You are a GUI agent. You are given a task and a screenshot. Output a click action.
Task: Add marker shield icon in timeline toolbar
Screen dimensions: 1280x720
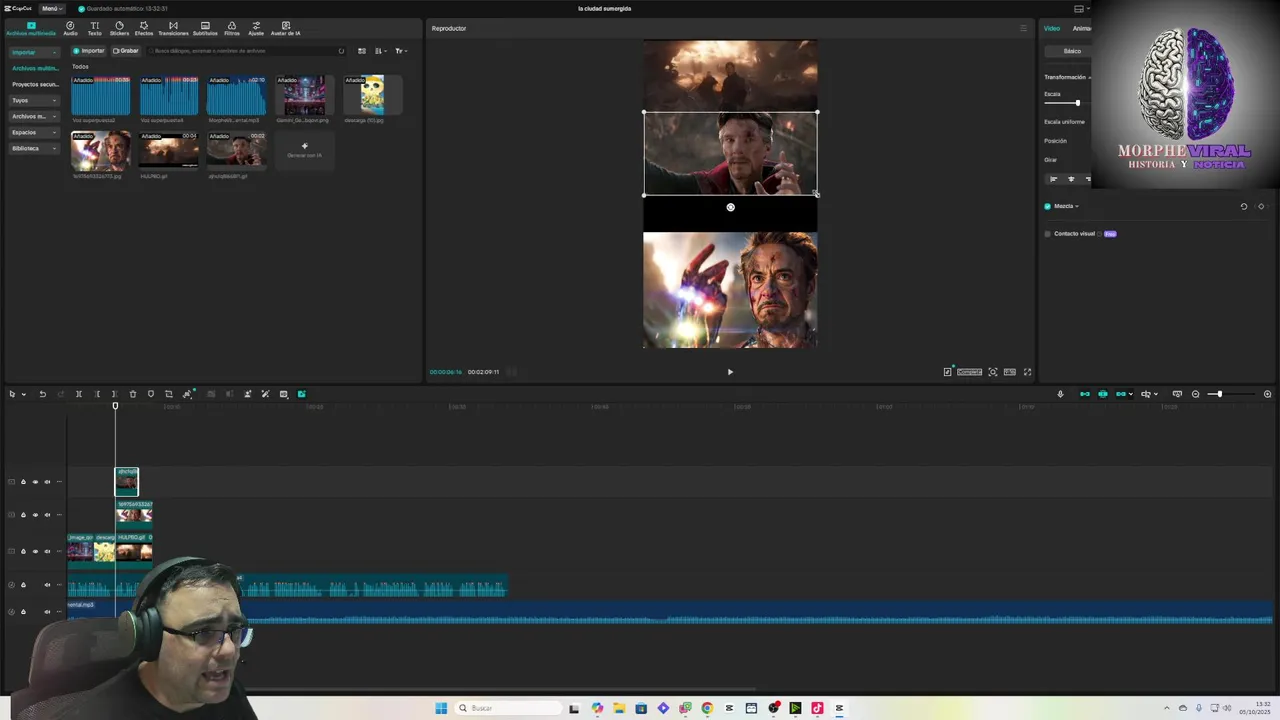point(151,394)
